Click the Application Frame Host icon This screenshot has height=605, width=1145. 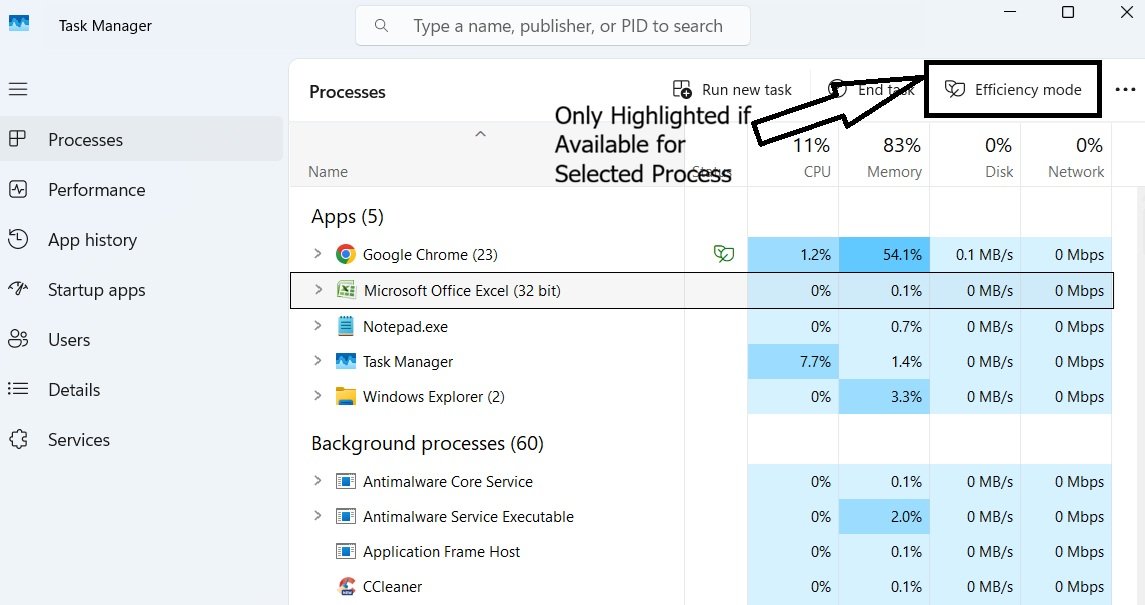click(x=345, y=552)
